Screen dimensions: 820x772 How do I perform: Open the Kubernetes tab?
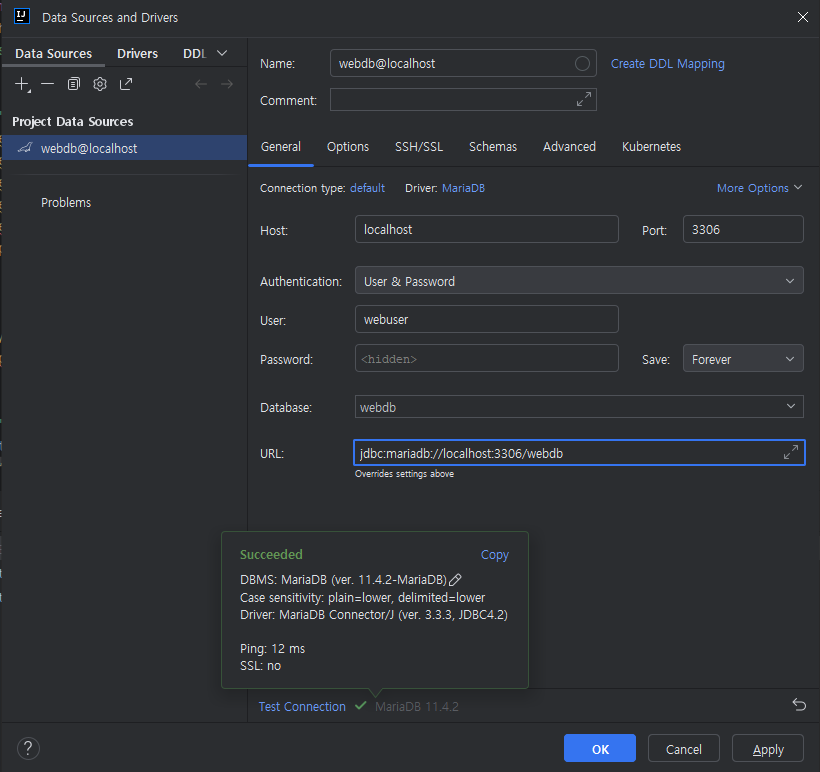point(651,146)
